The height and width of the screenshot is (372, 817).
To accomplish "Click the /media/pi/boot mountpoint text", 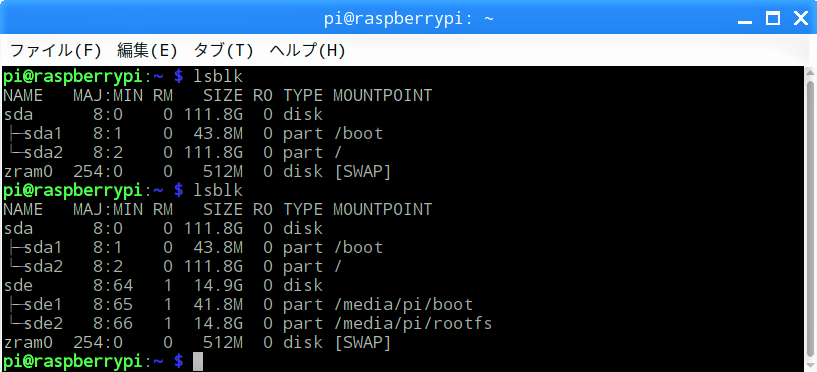I will pyautogui.click(x=403, y=304).
